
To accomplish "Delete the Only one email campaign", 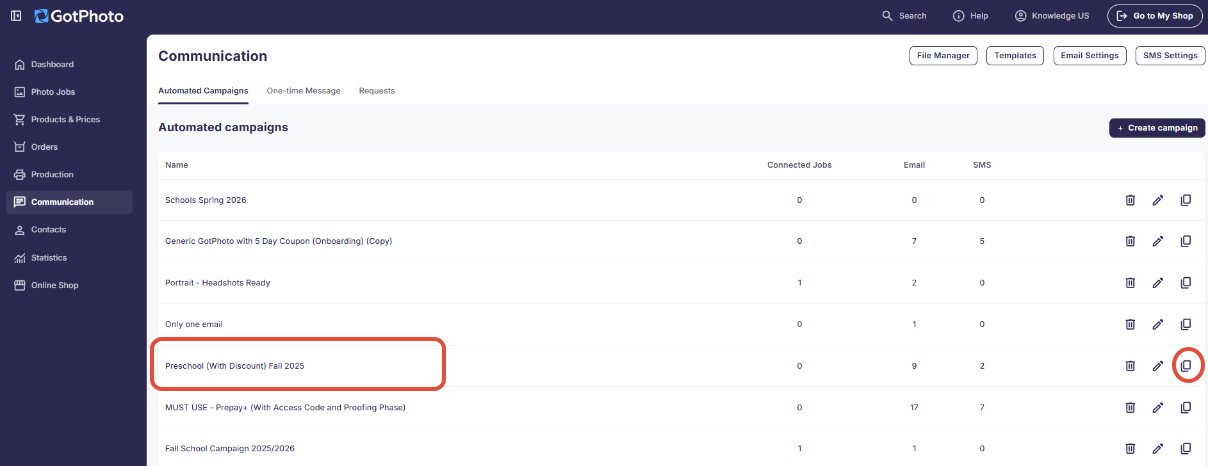I will 1130,324.
